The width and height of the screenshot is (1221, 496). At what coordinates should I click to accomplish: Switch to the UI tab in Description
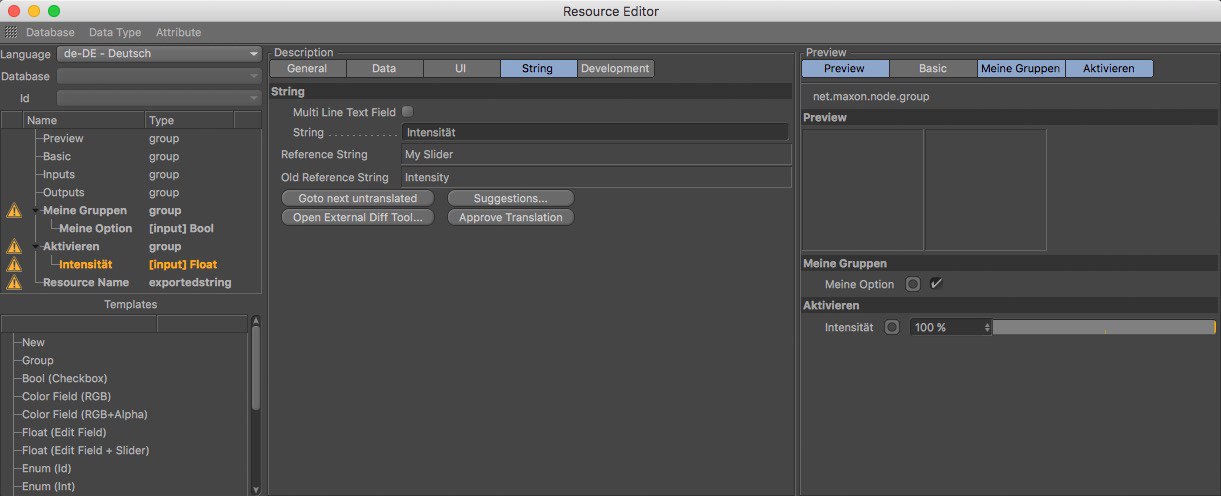461,69
